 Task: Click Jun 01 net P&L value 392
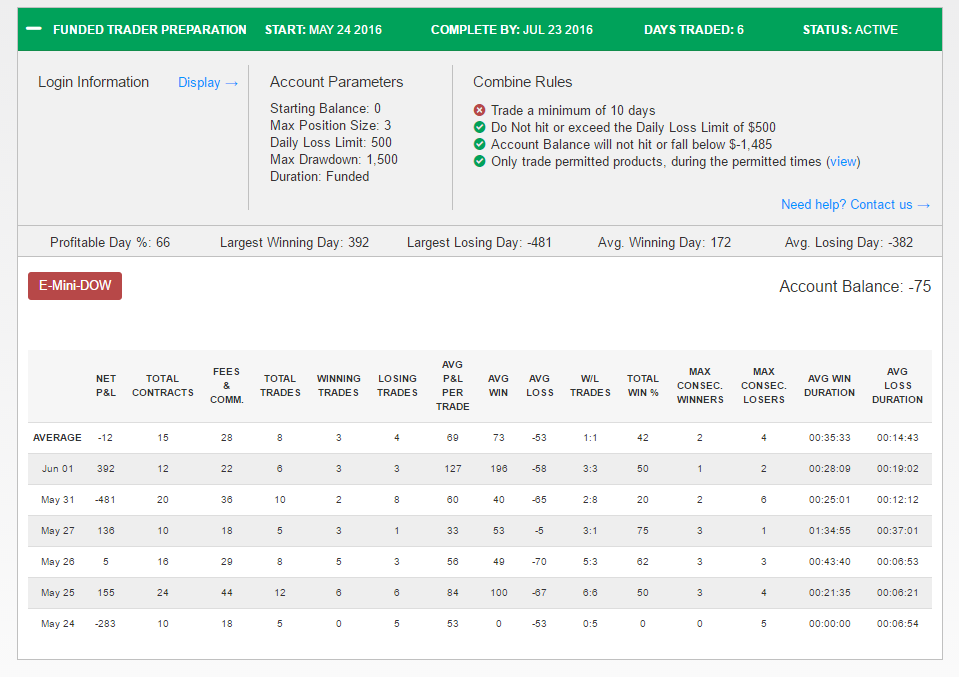click(x=106, y=468)
